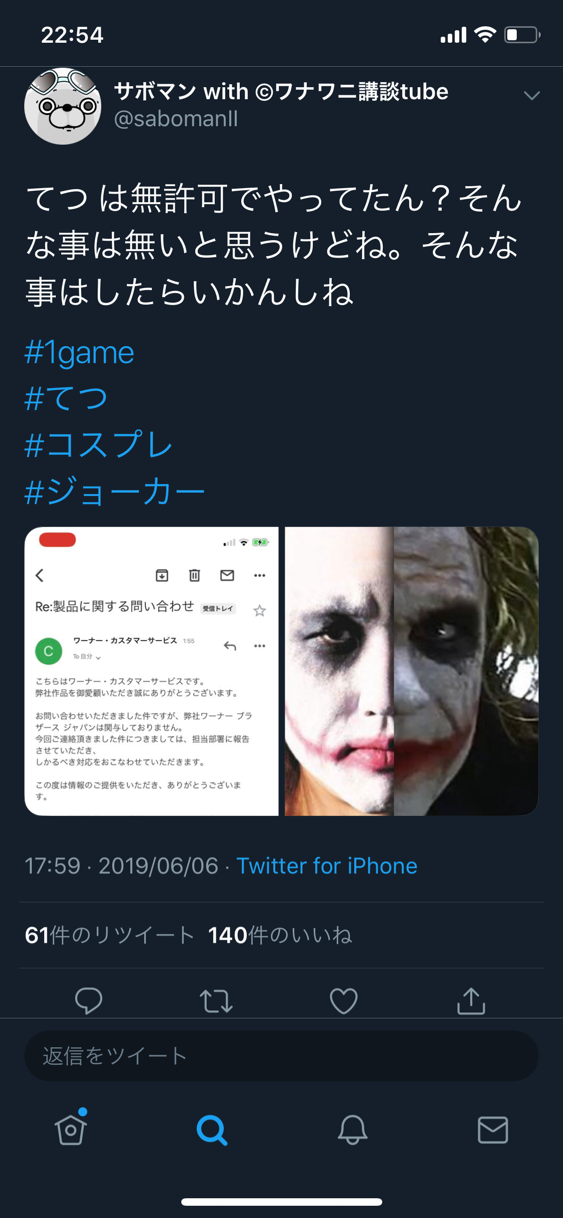
Task: Expand the tweet options chevron
Action: [532, 96]
